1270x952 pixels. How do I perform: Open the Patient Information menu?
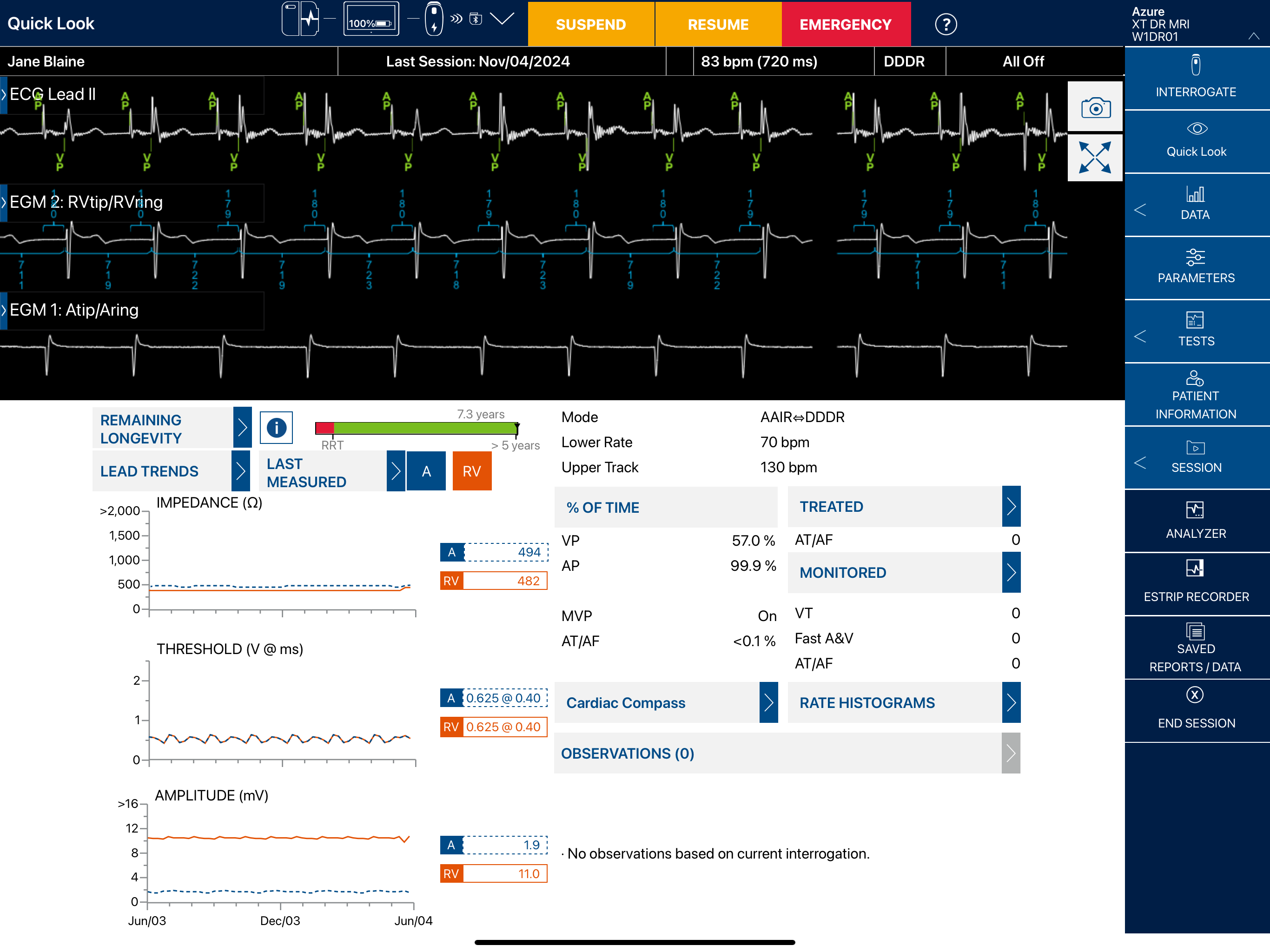point(1195,395)
